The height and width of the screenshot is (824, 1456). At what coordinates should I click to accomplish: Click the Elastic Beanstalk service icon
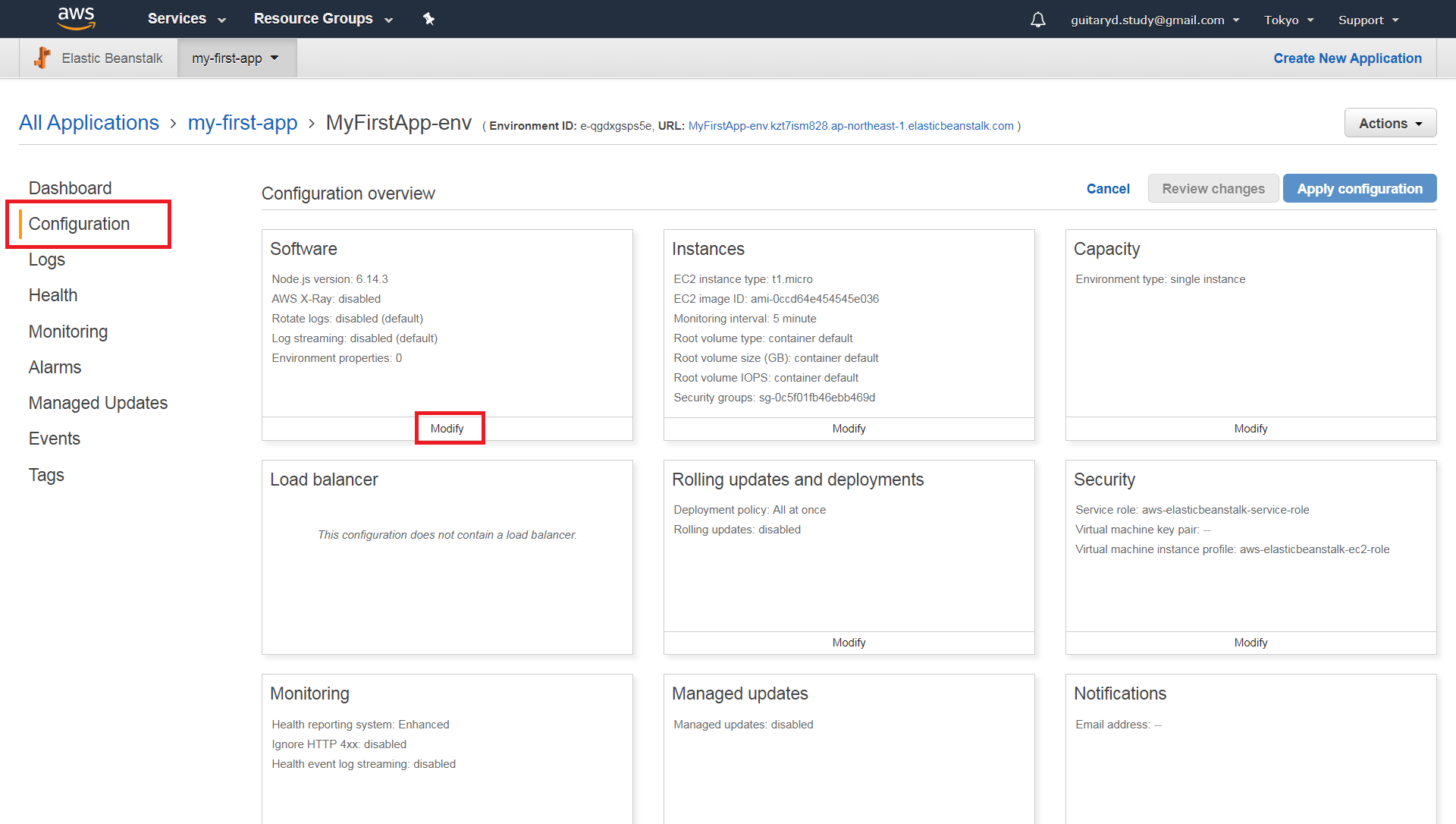click(42, 58)
